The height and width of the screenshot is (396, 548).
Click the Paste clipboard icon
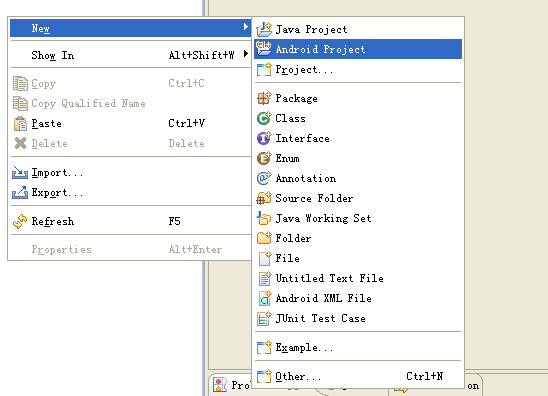point(20,123)
